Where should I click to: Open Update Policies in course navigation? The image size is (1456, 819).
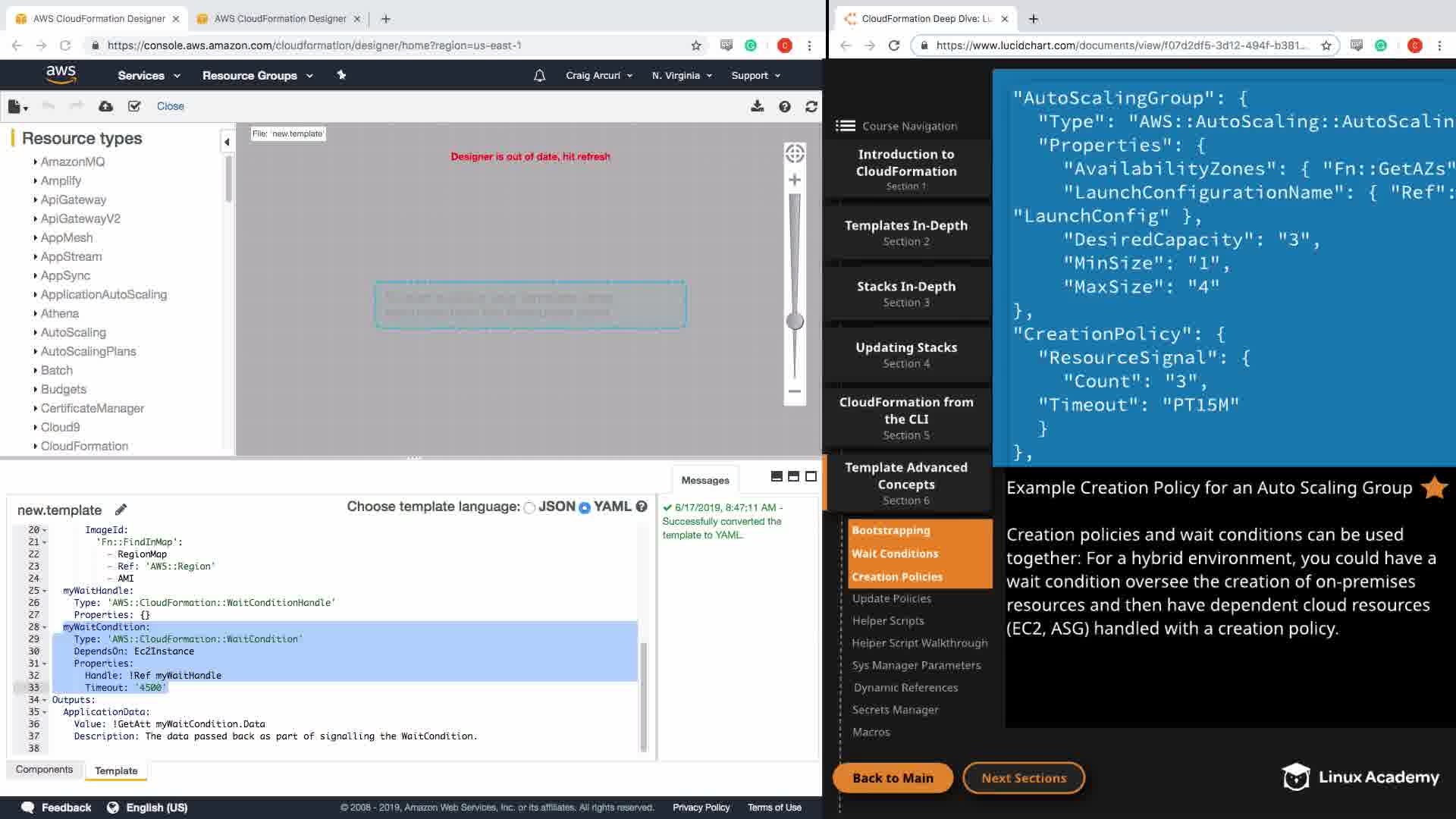click(891, 598)
